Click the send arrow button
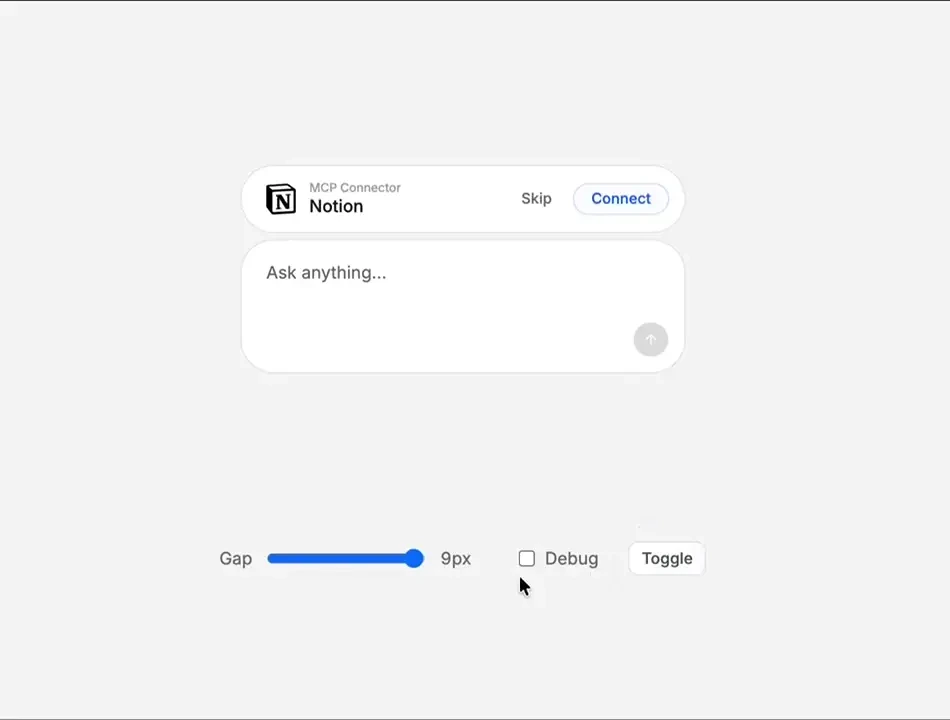 tap(651, 339)
